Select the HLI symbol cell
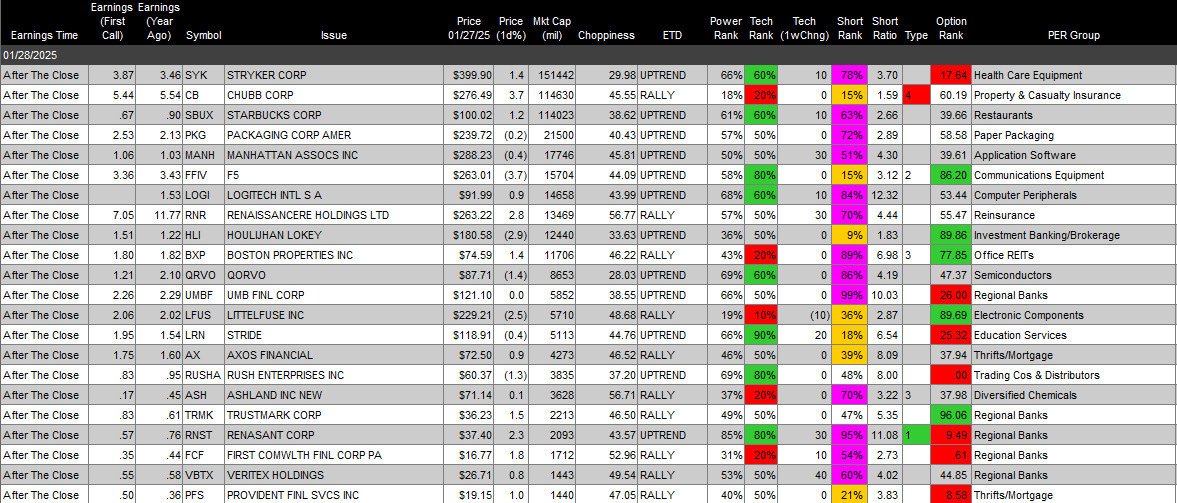The width and height of the screenshot is (1177, 503). pos(203,235)
